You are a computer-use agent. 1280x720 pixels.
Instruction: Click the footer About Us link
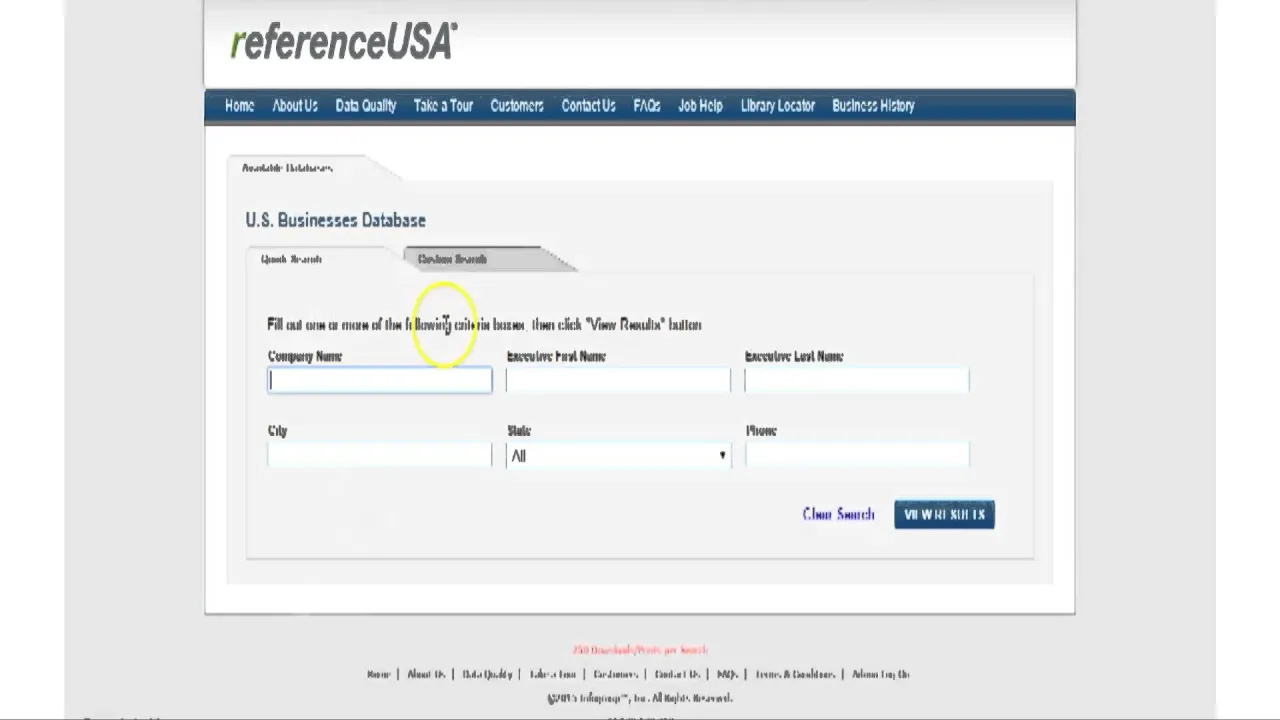click(x=425, y=674)
